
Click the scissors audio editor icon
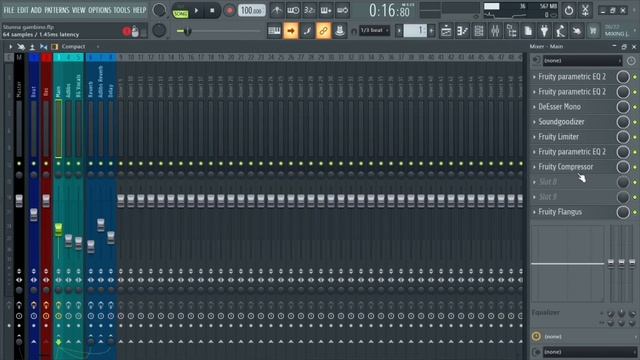[585, 11]
